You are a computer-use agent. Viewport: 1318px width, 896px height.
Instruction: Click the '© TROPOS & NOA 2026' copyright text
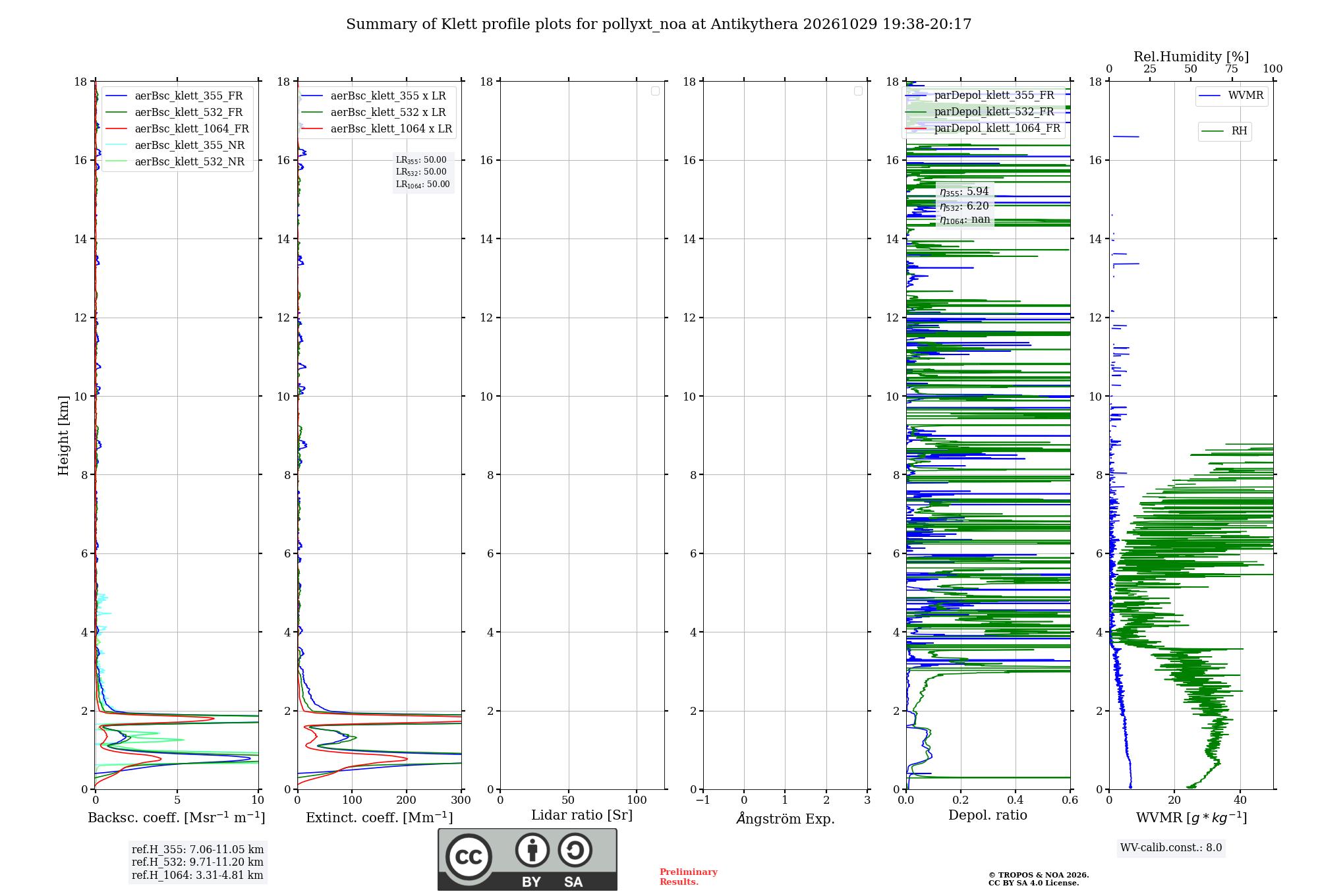1039,876
